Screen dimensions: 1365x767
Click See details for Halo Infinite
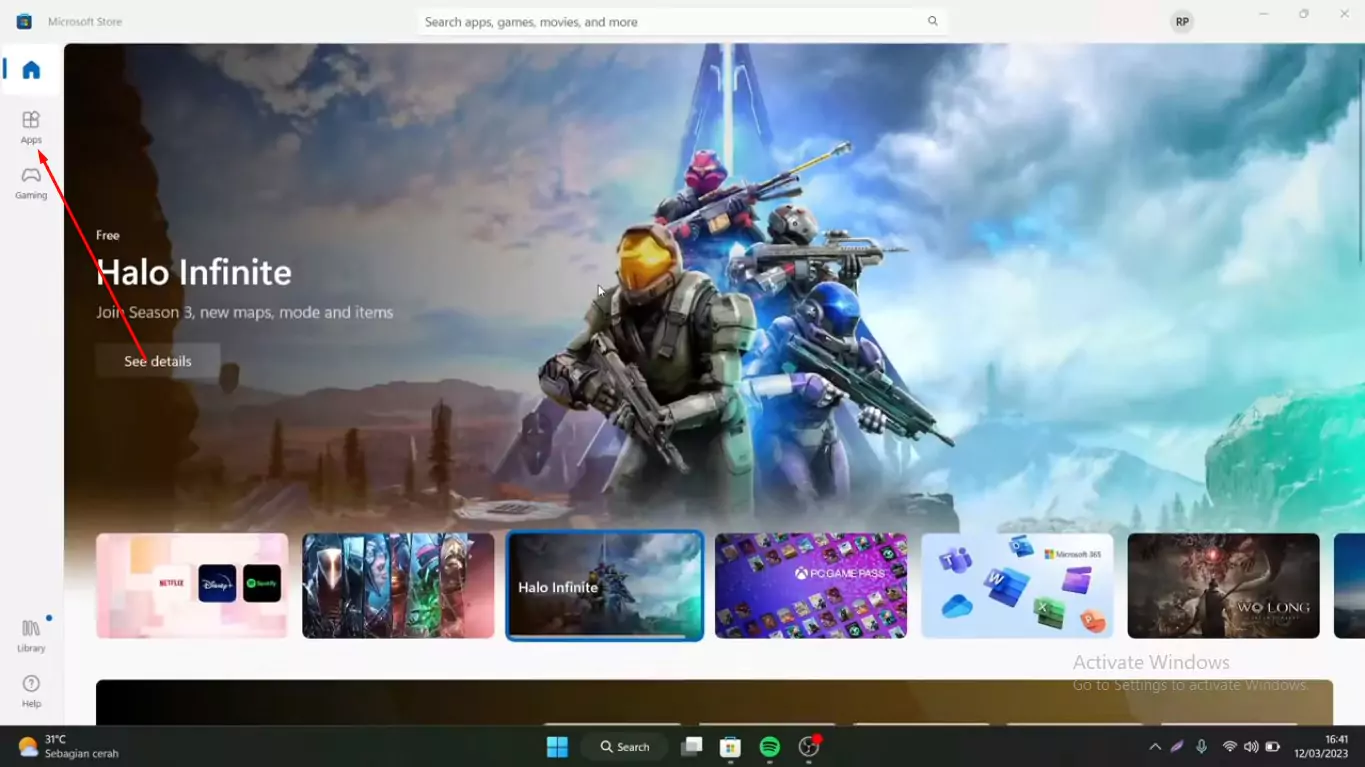point(158,361)
